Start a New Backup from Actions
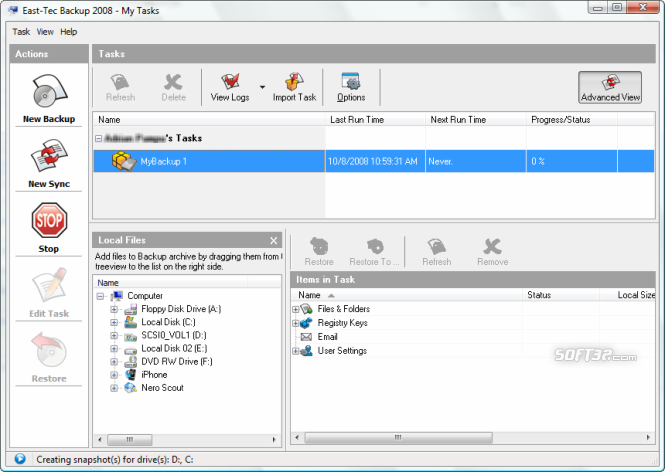 point(49,99)
